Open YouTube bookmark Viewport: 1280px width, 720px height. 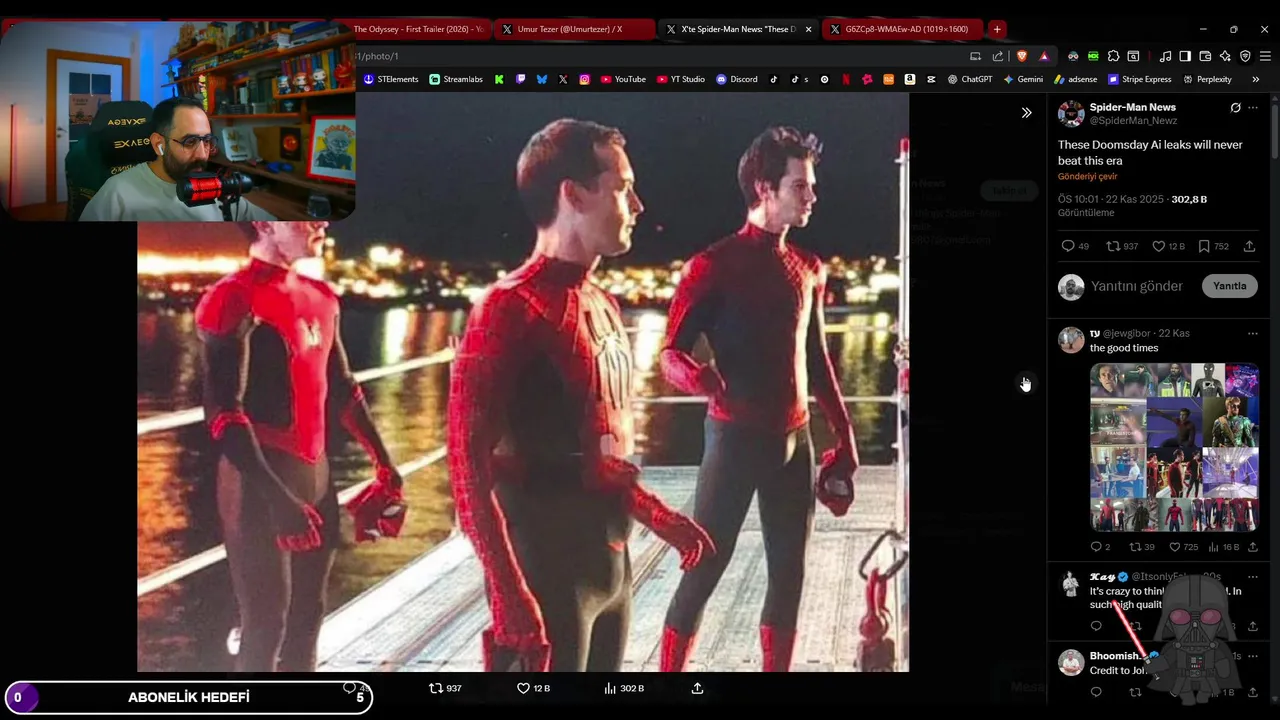coord(623,79)
